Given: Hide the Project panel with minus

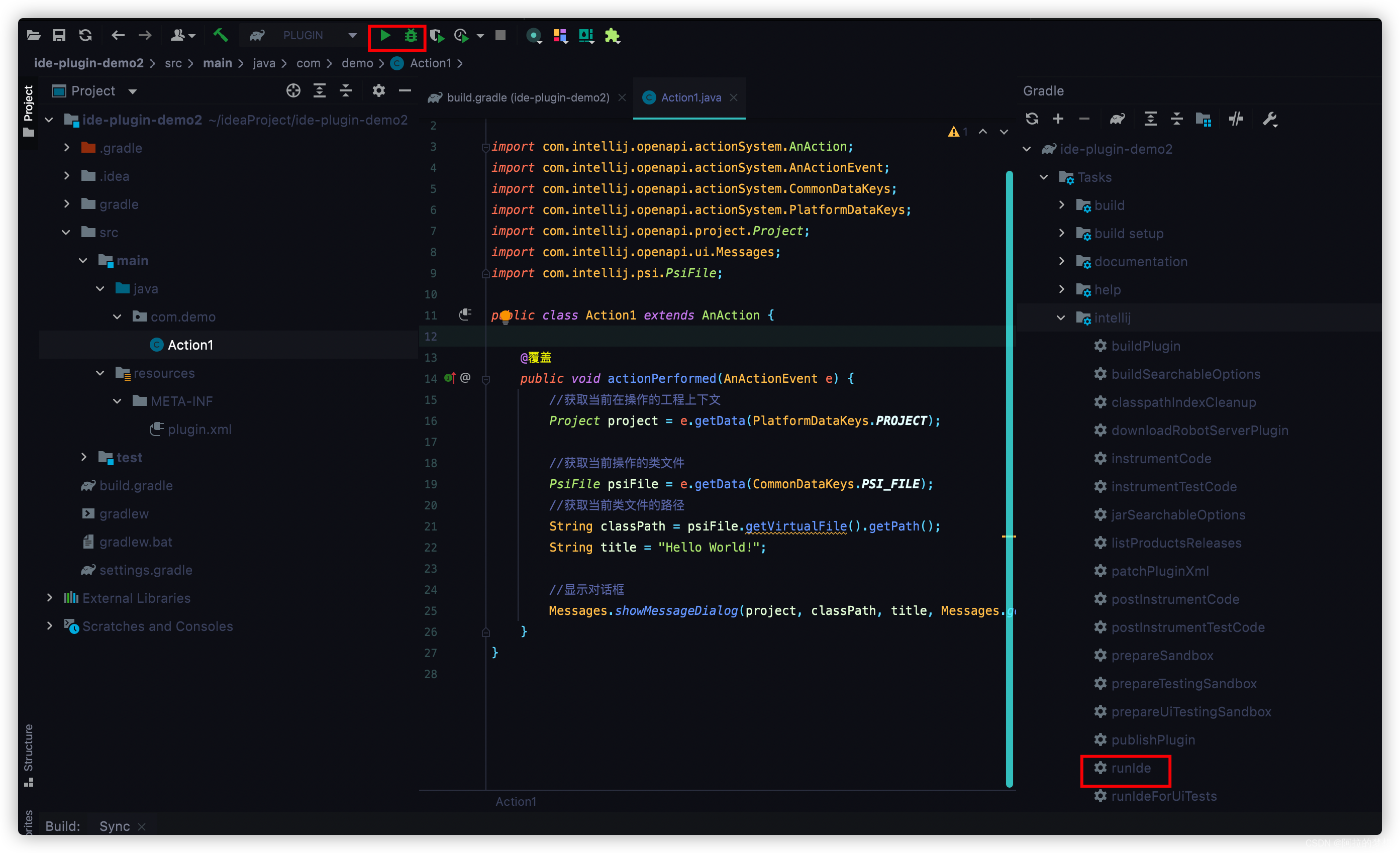Looking at the screenshot, I should coord(405,91).
